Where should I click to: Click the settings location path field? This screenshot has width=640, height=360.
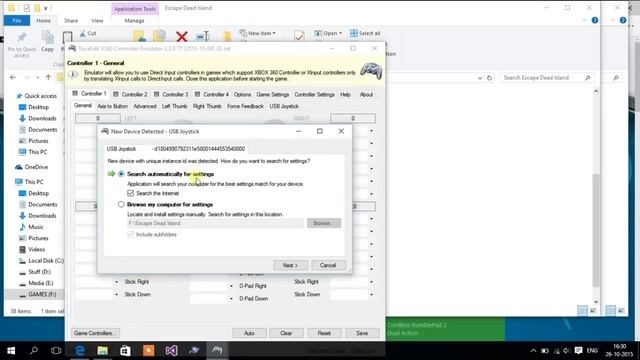(x=216, y=223)
